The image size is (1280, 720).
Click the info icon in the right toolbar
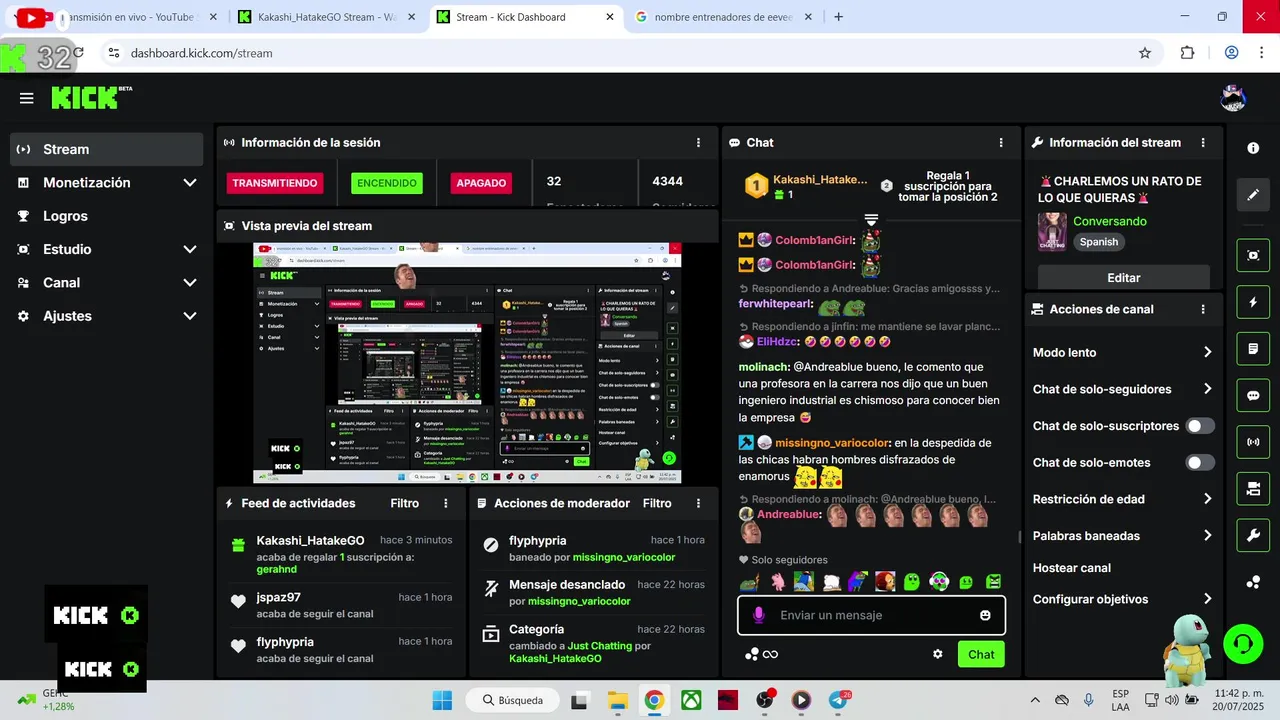(1253, 148)
